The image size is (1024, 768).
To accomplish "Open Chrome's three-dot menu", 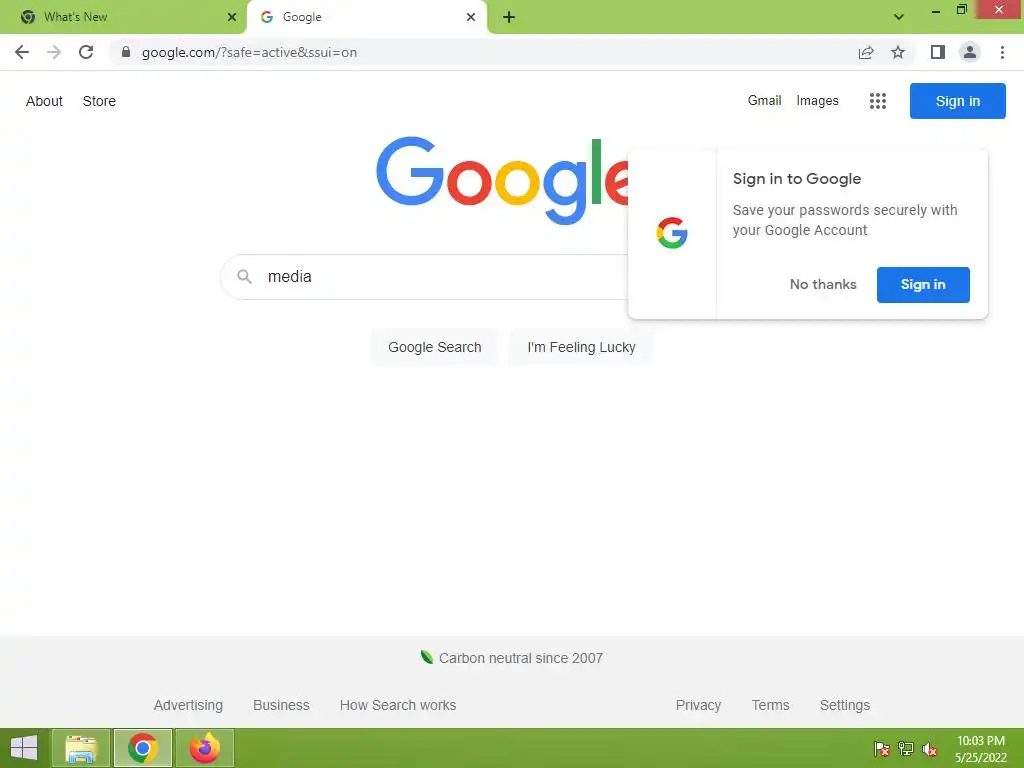I will click(x=1002, y=52).
